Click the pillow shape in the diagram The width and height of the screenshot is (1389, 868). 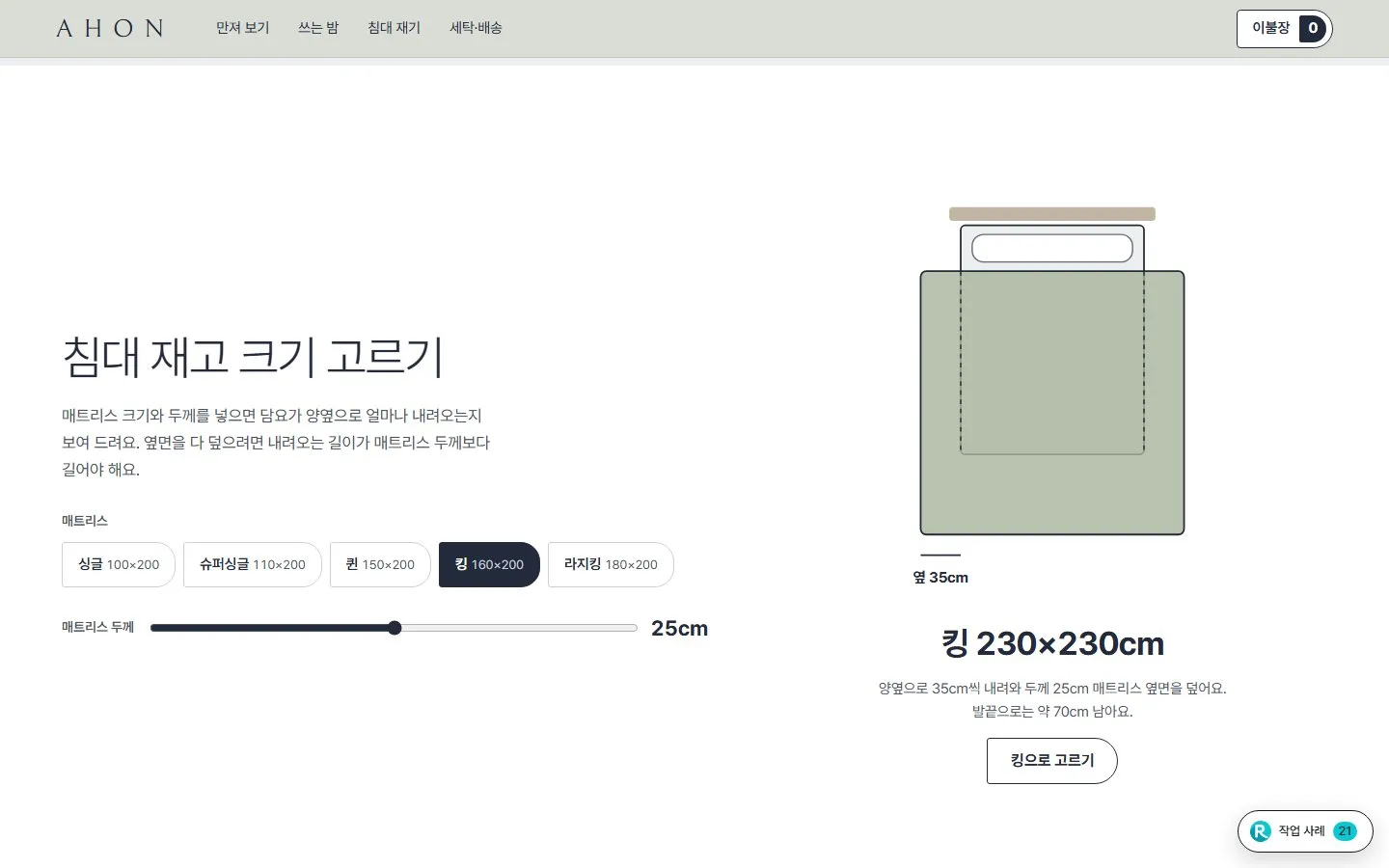point(1052,248)
